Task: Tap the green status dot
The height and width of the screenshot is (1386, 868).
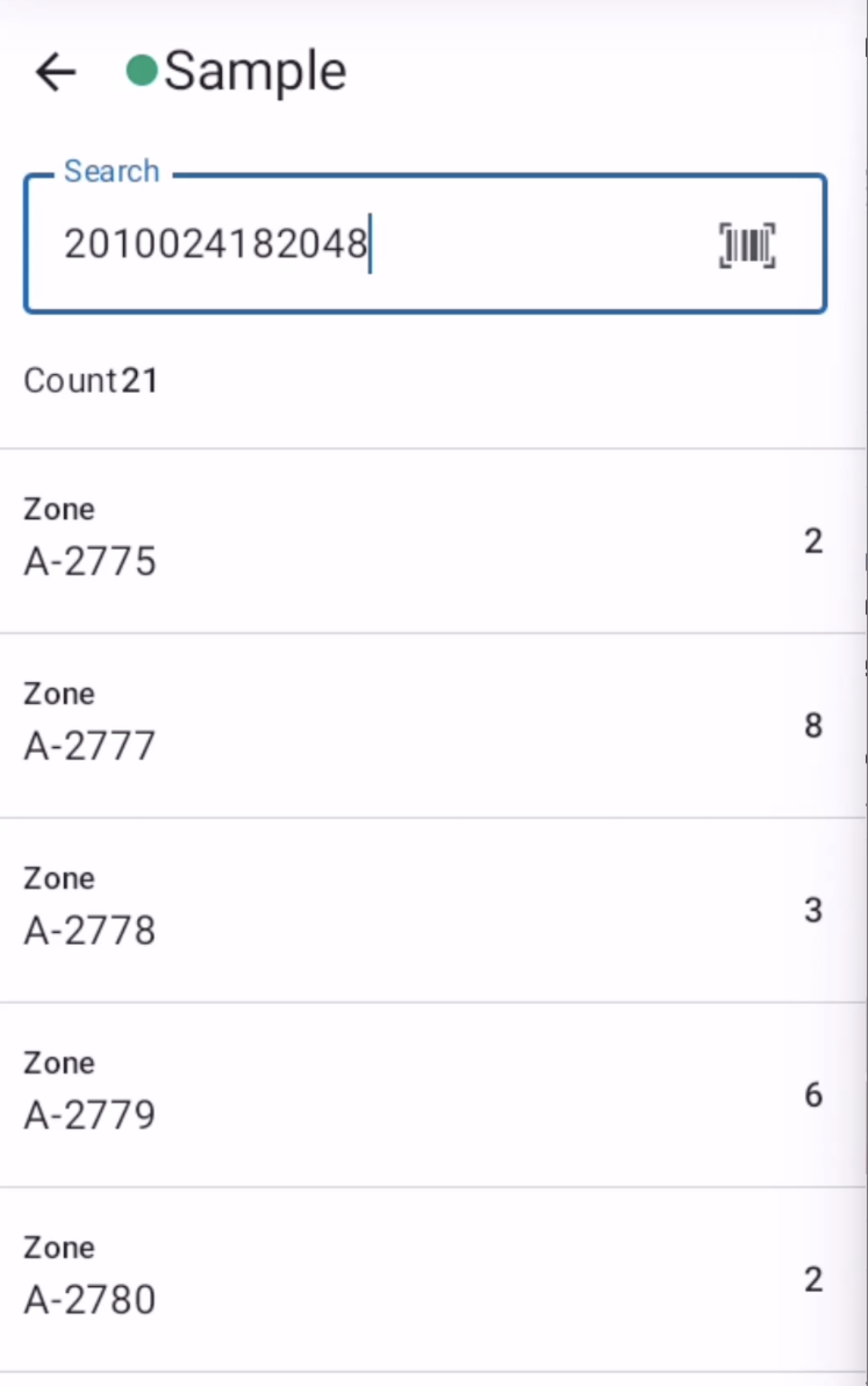Action: pos(141,70)
